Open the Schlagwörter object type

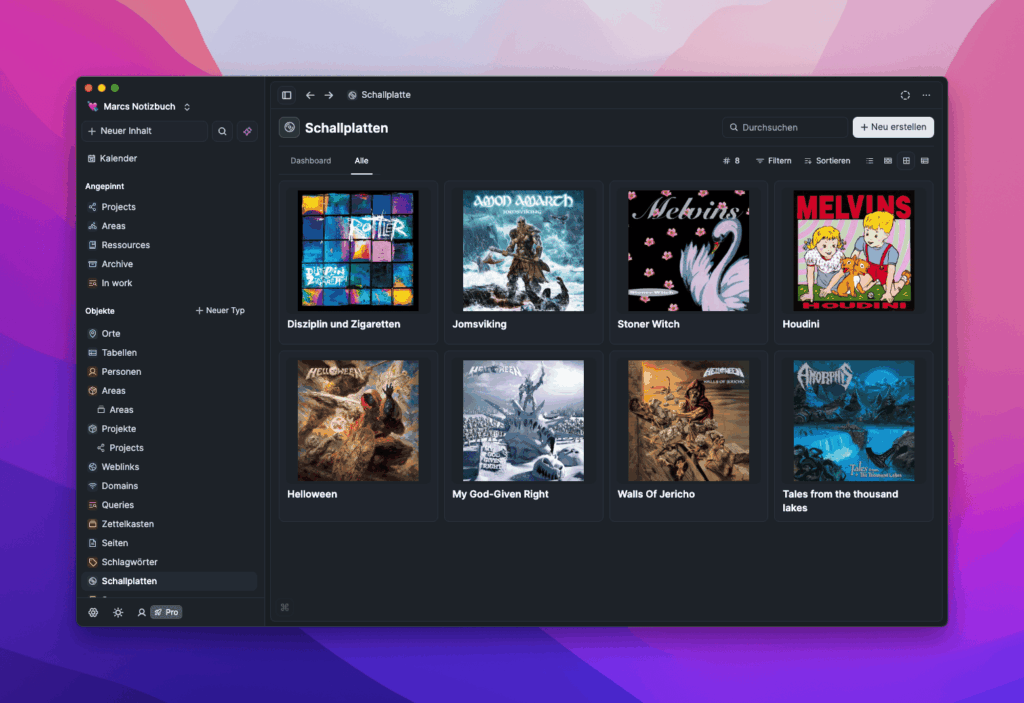click(x=169, y=562)
